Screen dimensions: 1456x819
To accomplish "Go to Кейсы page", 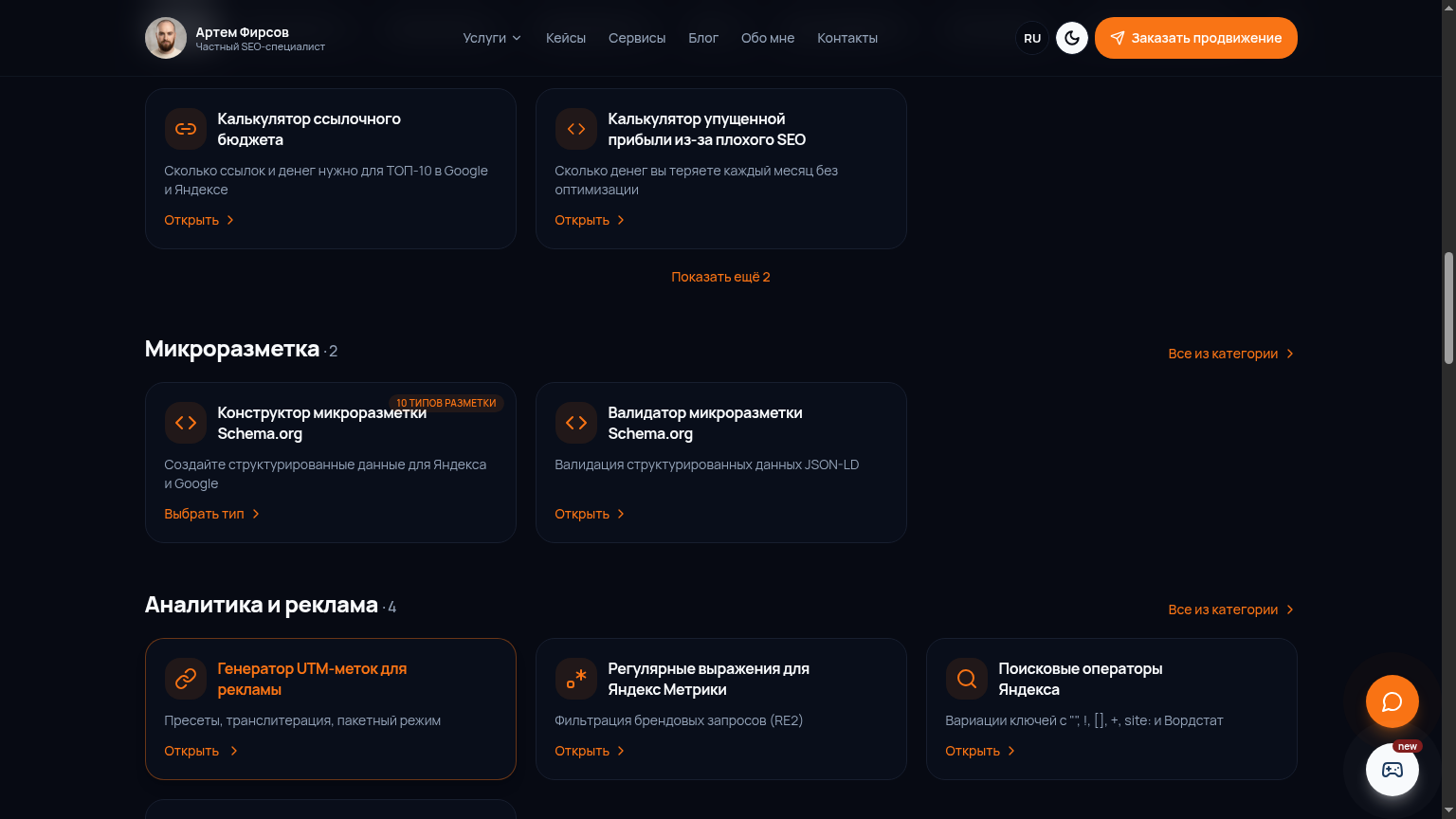I will pyautogui.click(x=566, y=38).
